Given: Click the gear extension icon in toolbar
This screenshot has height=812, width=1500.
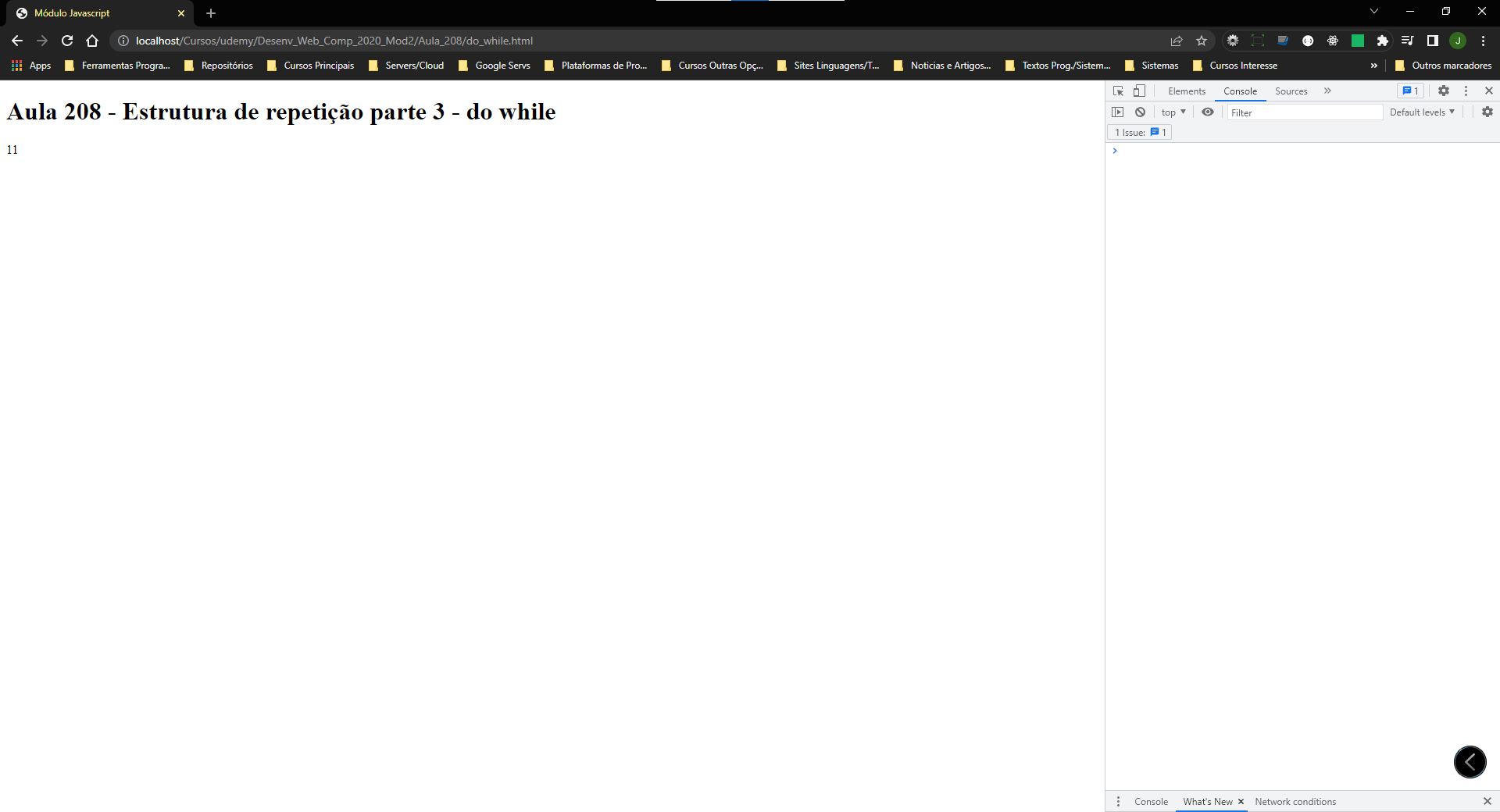Looking at the screenshot, I should 1233,41.
